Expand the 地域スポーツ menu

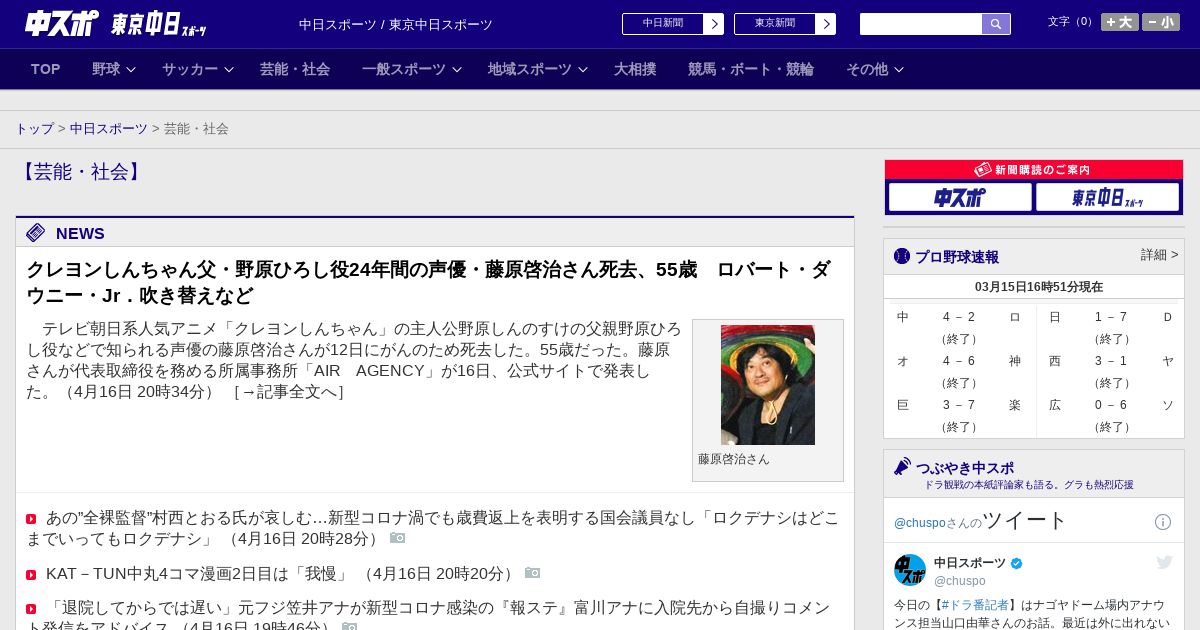click(538, 69)
